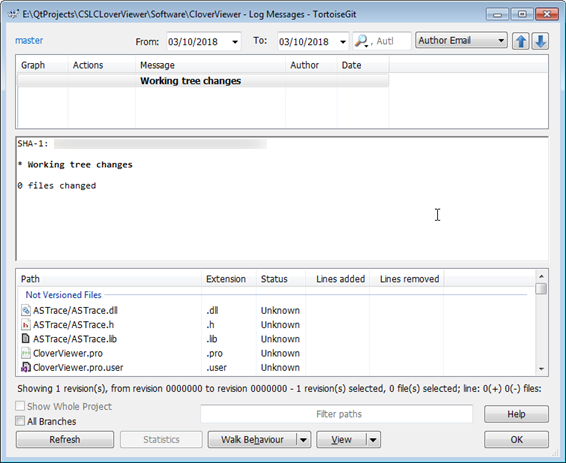Click the Filter paths input field

click(x=336, y=414)
